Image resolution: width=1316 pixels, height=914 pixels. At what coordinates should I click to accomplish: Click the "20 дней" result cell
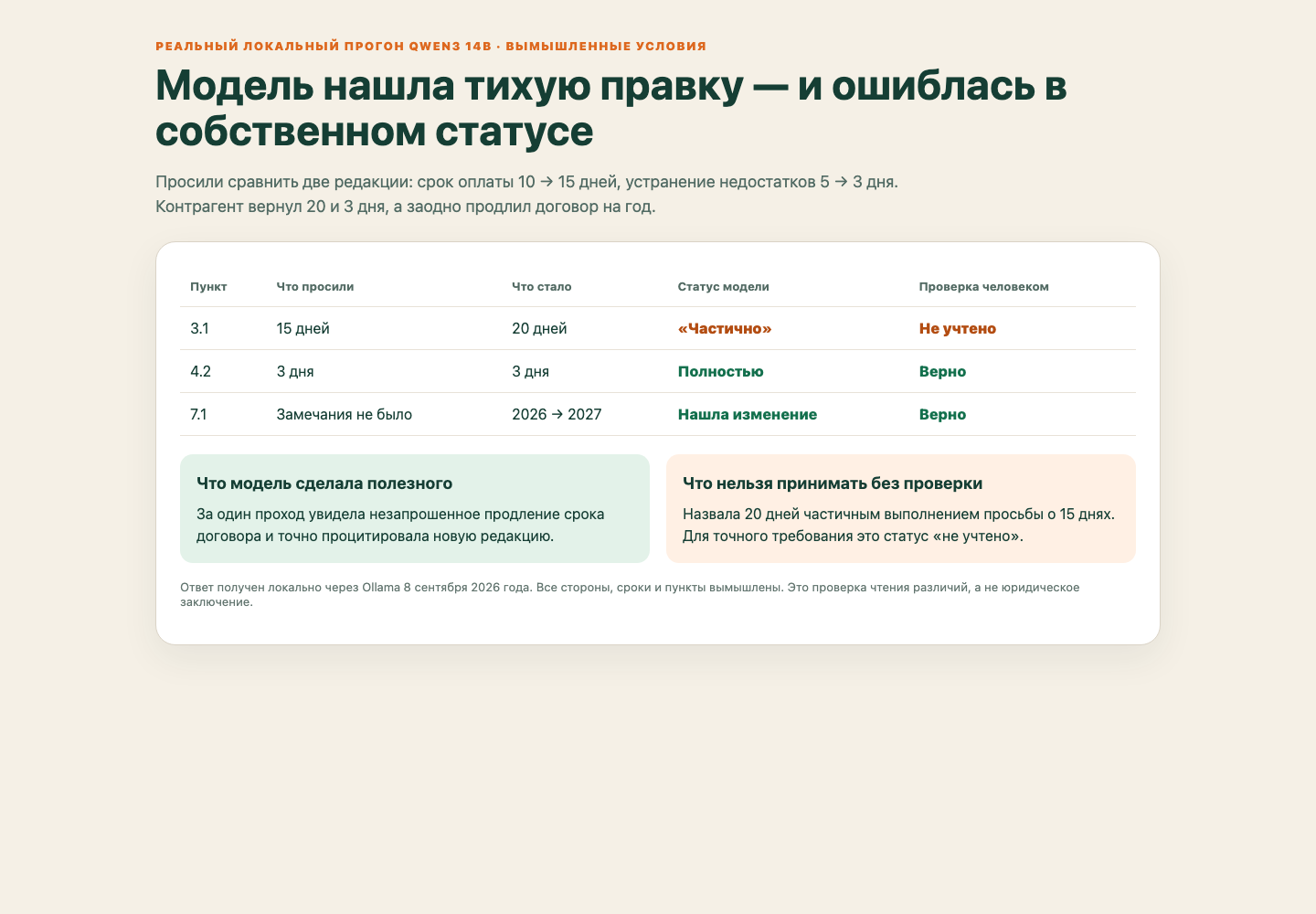point(539,328)
